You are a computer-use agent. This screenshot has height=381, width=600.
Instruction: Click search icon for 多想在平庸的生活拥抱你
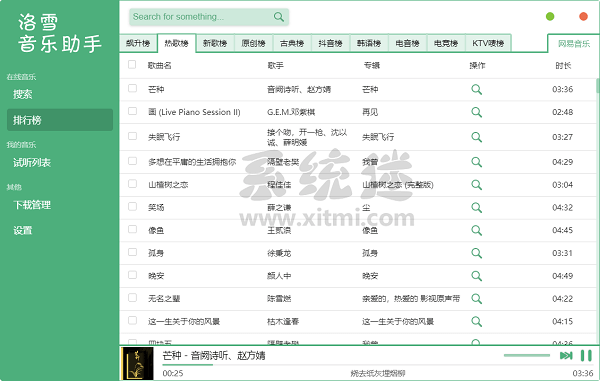476,162
